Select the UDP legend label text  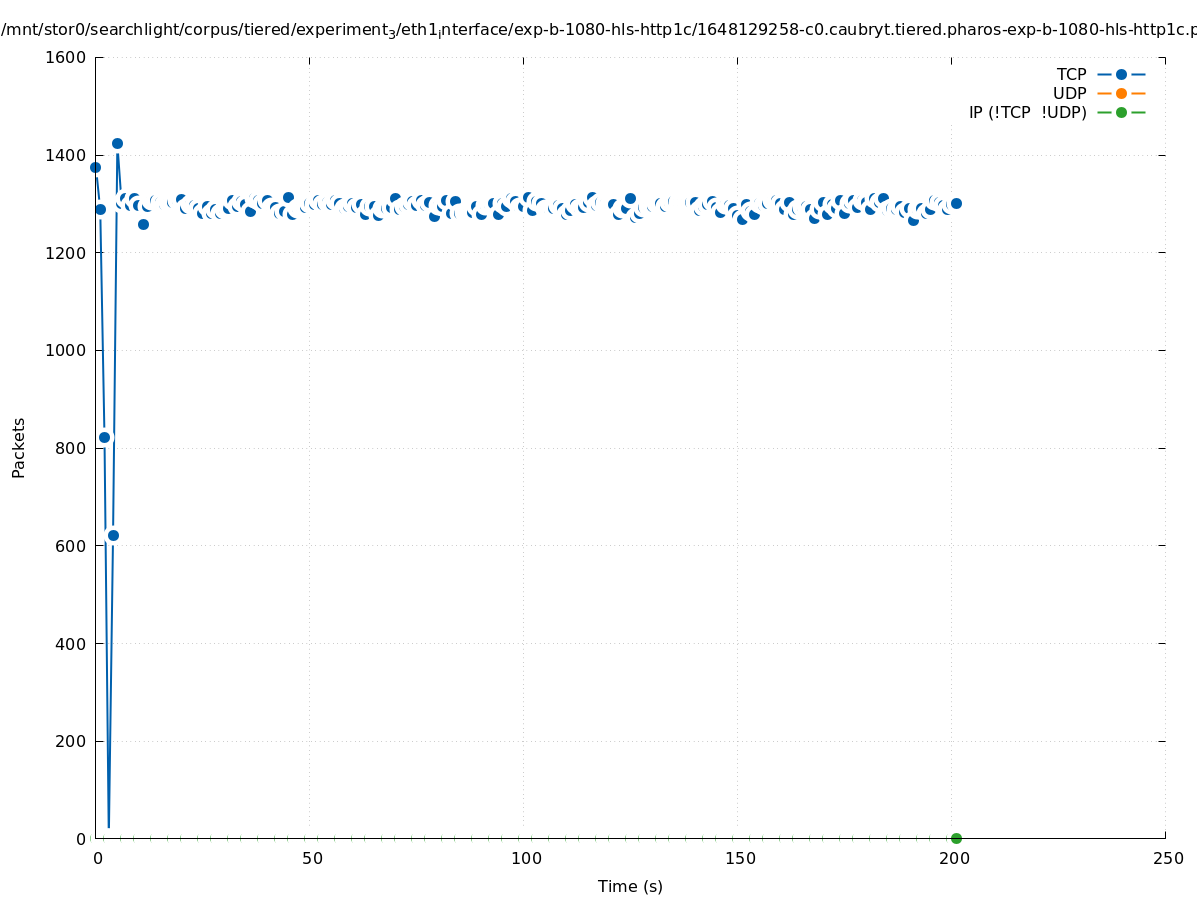pyautogui.click(x=1069, y=93)
